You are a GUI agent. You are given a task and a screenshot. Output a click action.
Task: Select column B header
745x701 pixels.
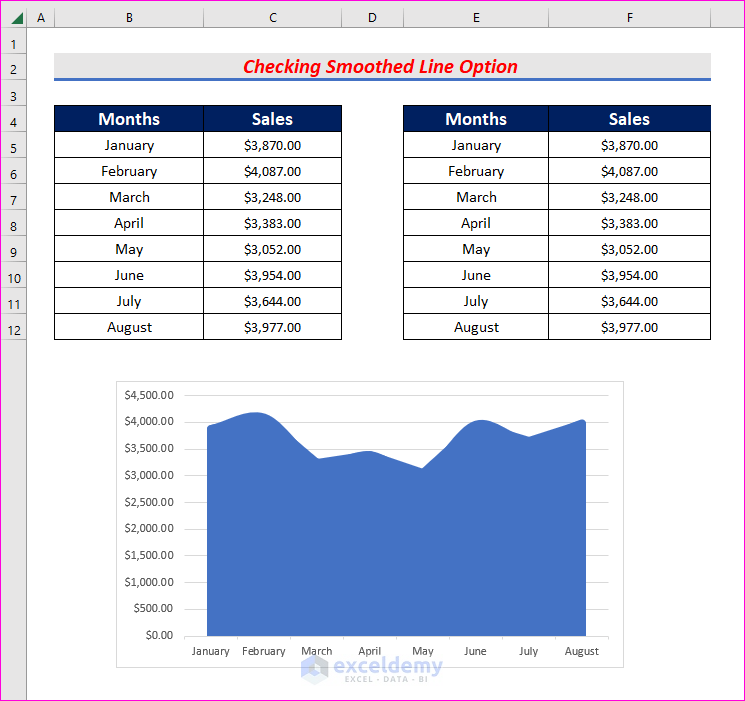point(129,18)
